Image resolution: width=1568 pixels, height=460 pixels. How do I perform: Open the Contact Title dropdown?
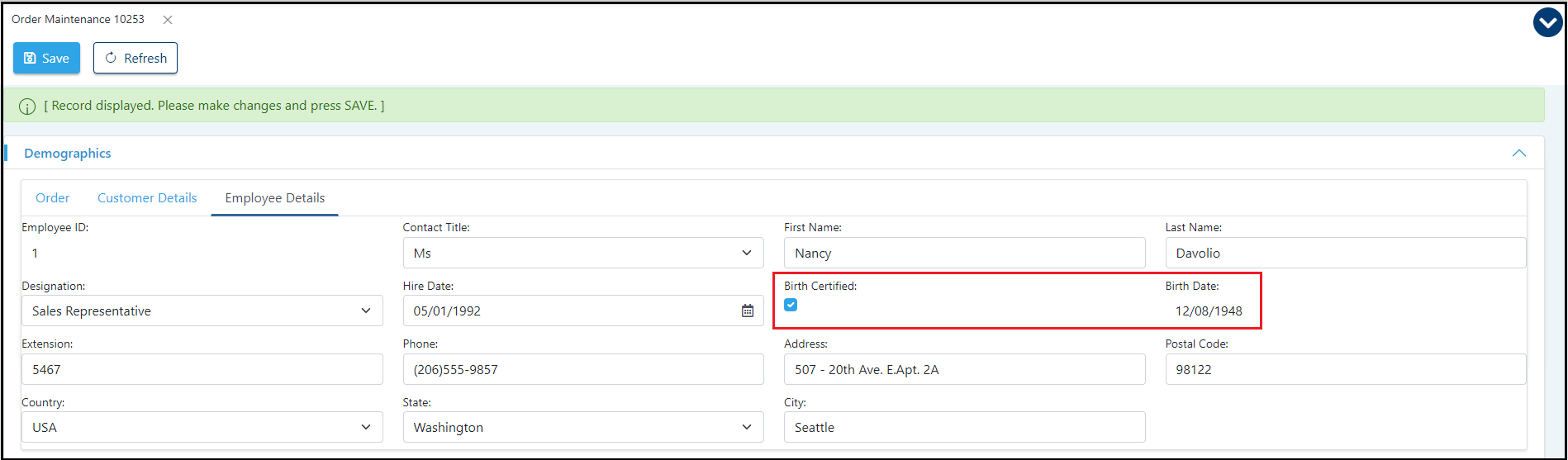582,253
